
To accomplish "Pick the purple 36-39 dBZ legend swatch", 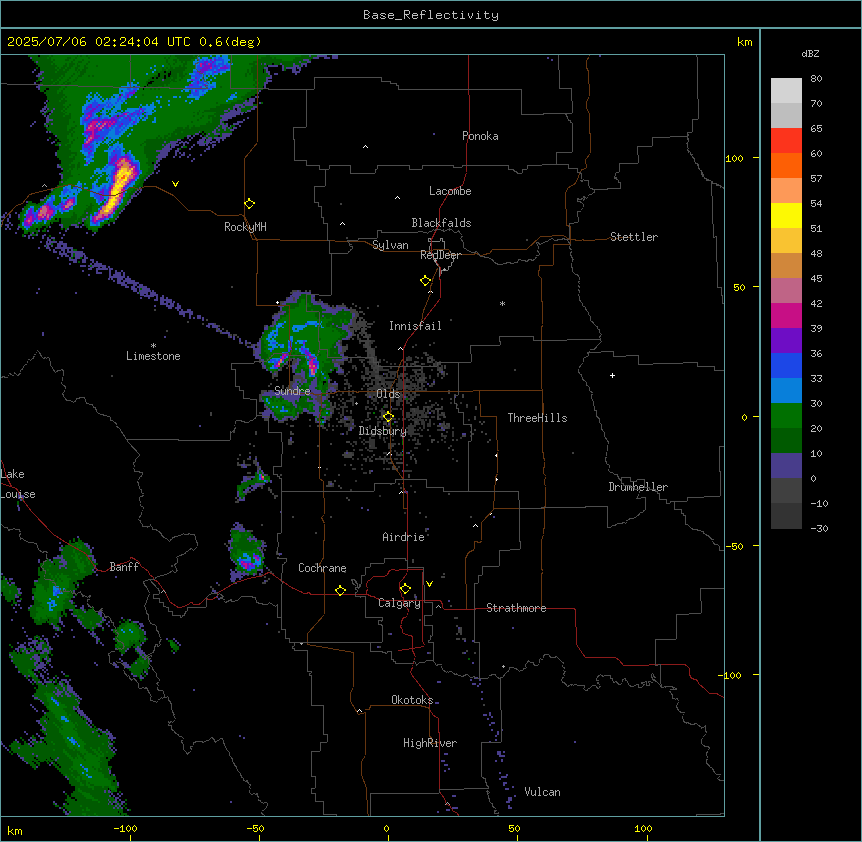I will 786,341.
